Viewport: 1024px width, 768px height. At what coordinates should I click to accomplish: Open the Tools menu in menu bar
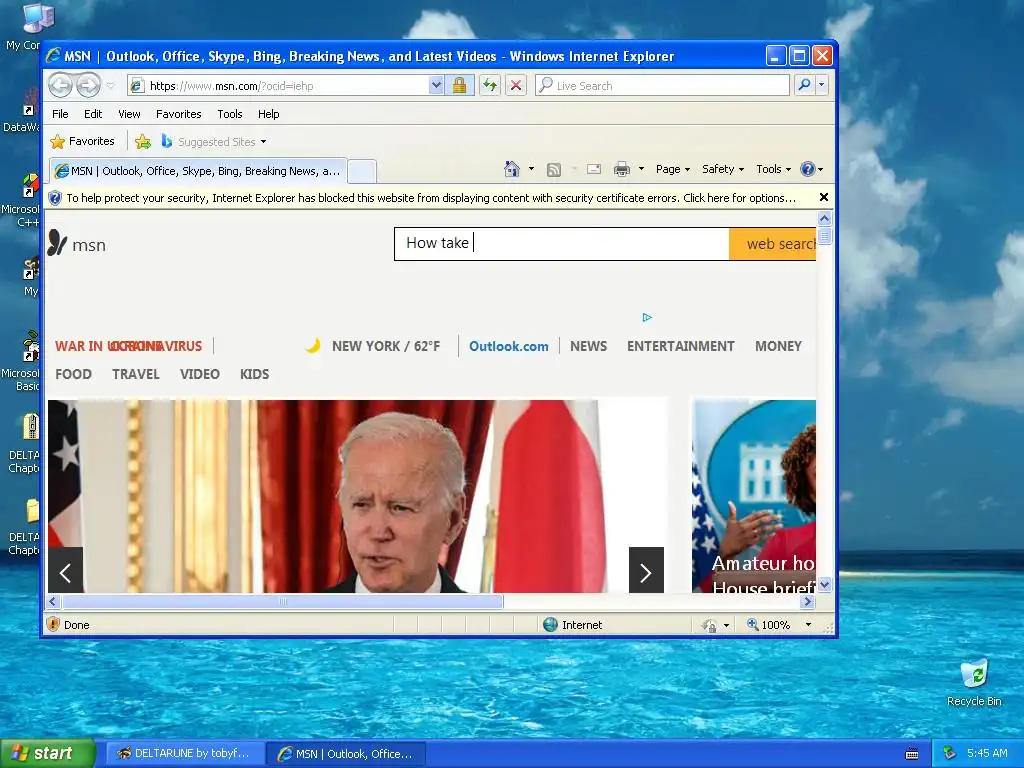point(230,114)
